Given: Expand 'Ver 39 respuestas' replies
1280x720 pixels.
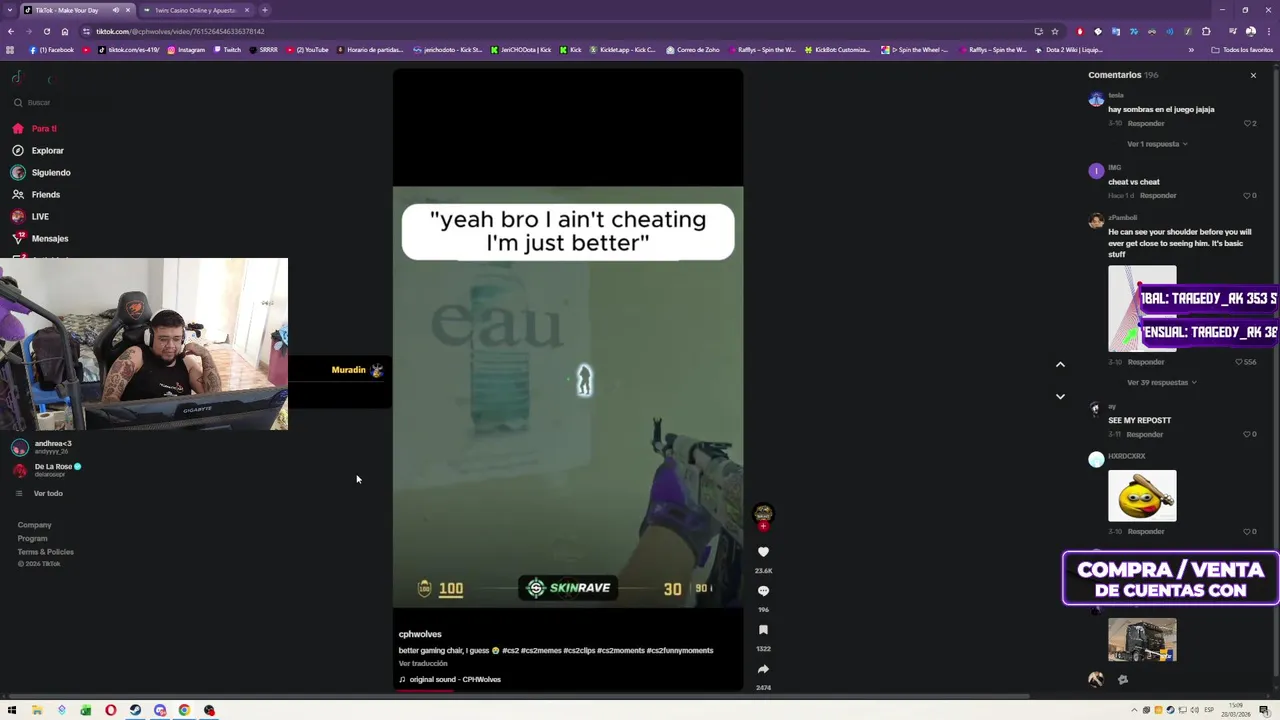Looking at the screenshot, I should pos(1161,382).
